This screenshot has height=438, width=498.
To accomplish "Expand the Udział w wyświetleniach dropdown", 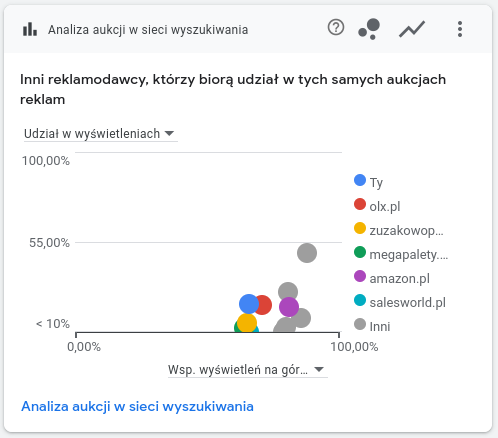I will 100,134.
